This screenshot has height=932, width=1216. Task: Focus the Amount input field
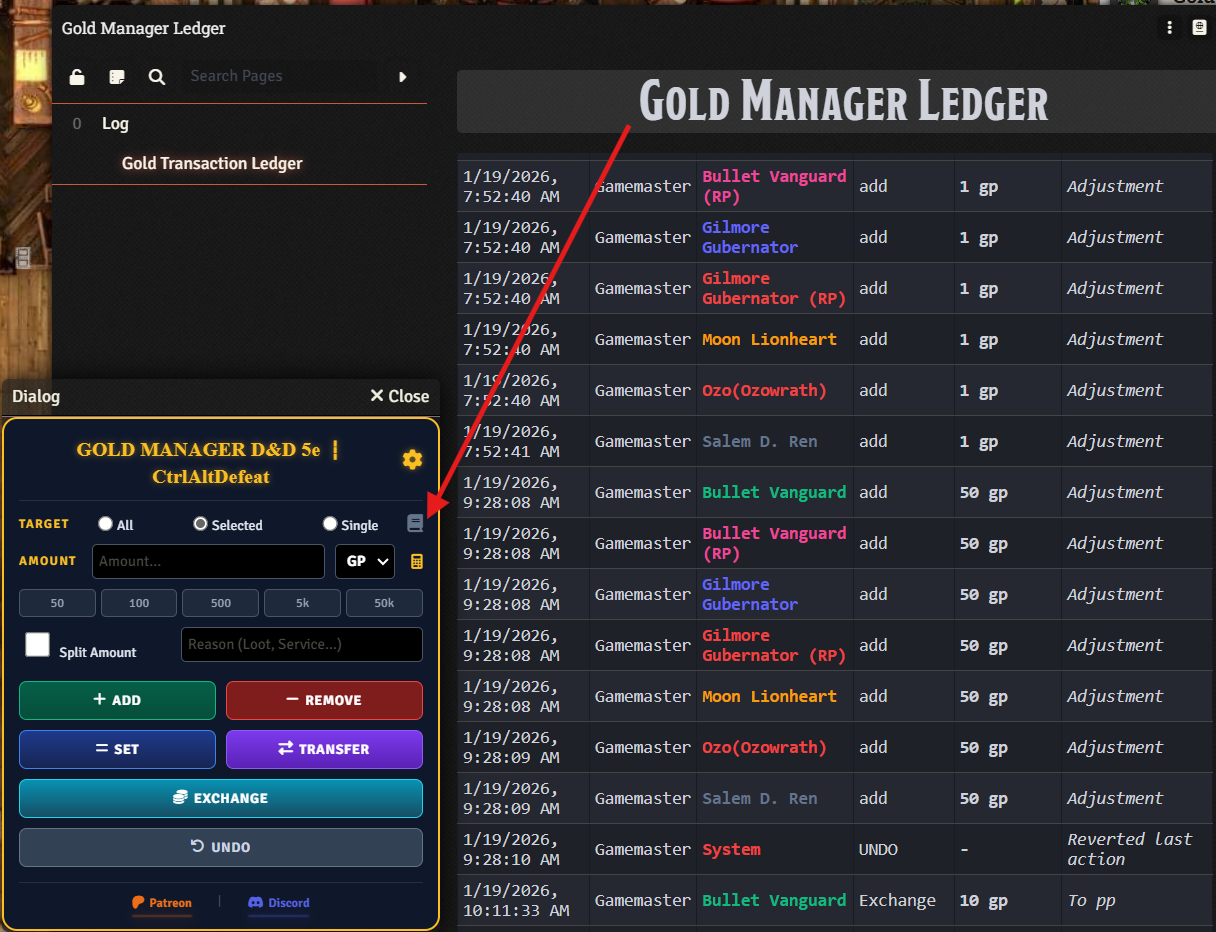(x=208, y=562)
